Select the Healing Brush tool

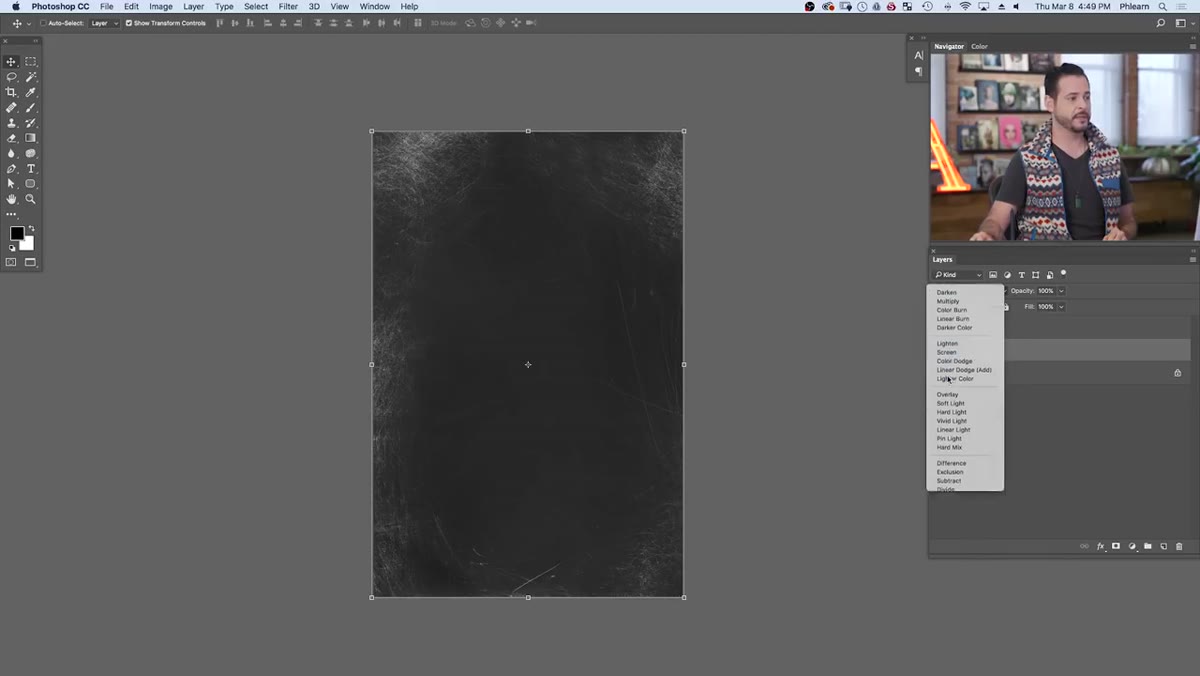click(11, 107)
